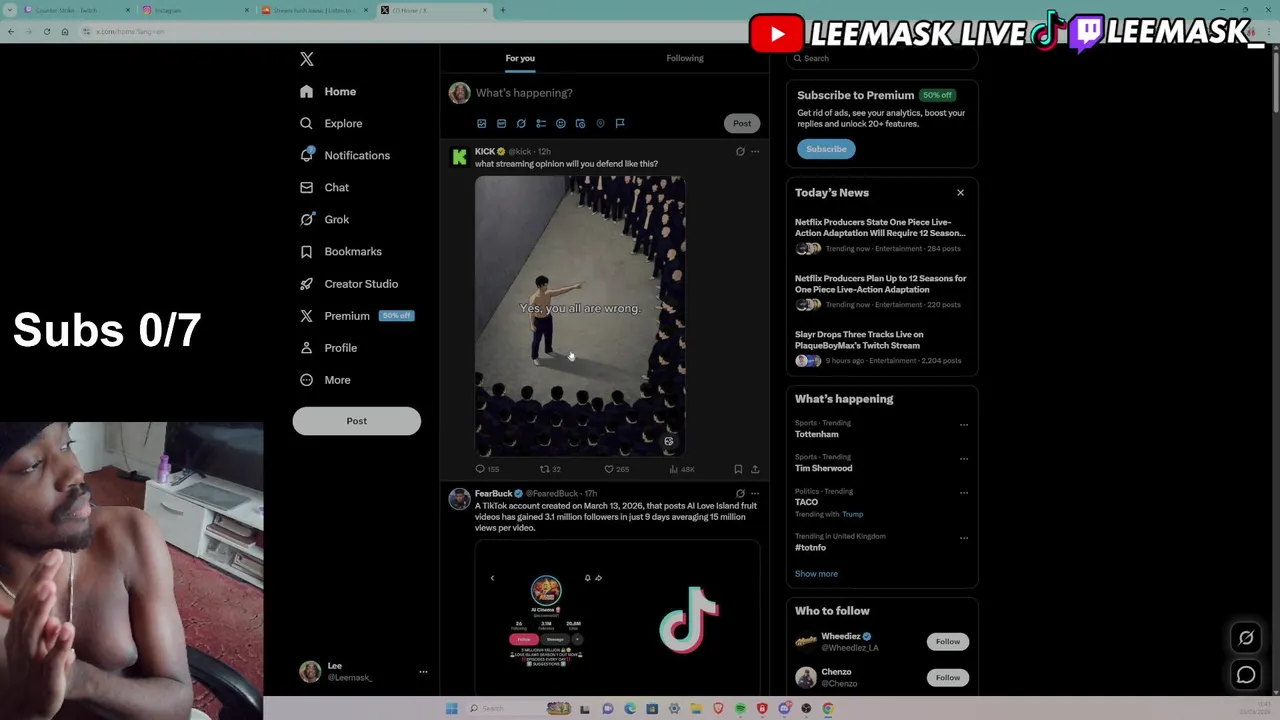Open emoji picker in composer
Screen dimensions: 1280x720
[x=561, y=123]
